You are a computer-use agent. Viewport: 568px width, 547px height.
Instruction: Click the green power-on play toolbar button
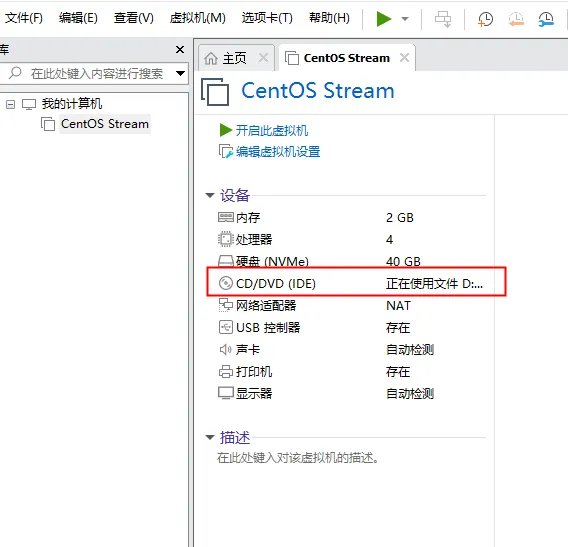pos(383,18)
